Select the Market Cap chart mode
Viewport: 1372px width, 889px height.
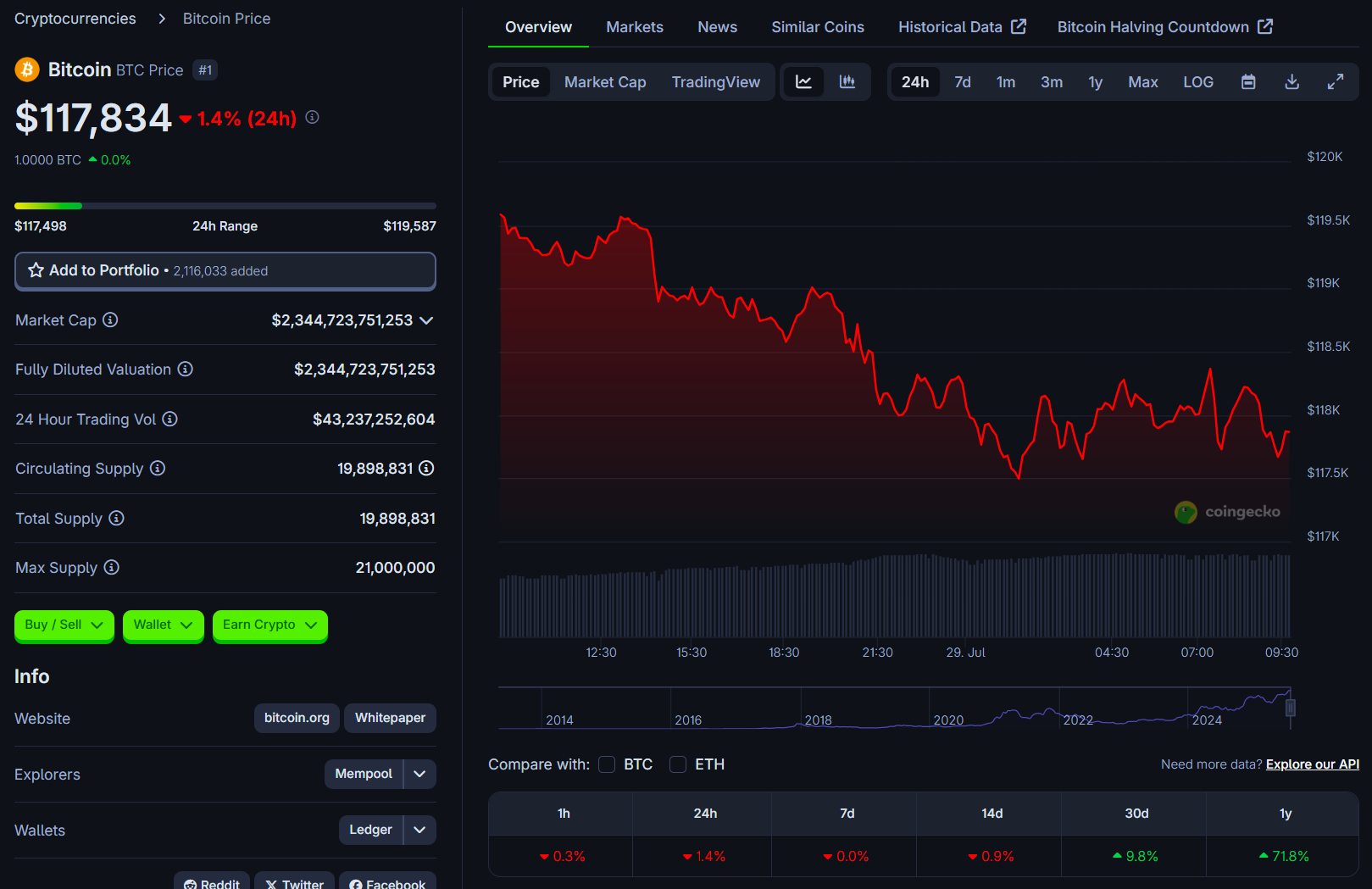click(x=605, y=82)
